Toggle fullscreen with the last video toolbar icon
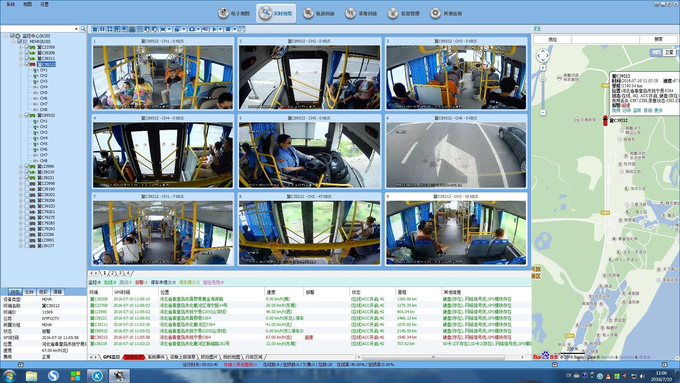This screenshot has height=383, width=680. (x=242, y=29)
